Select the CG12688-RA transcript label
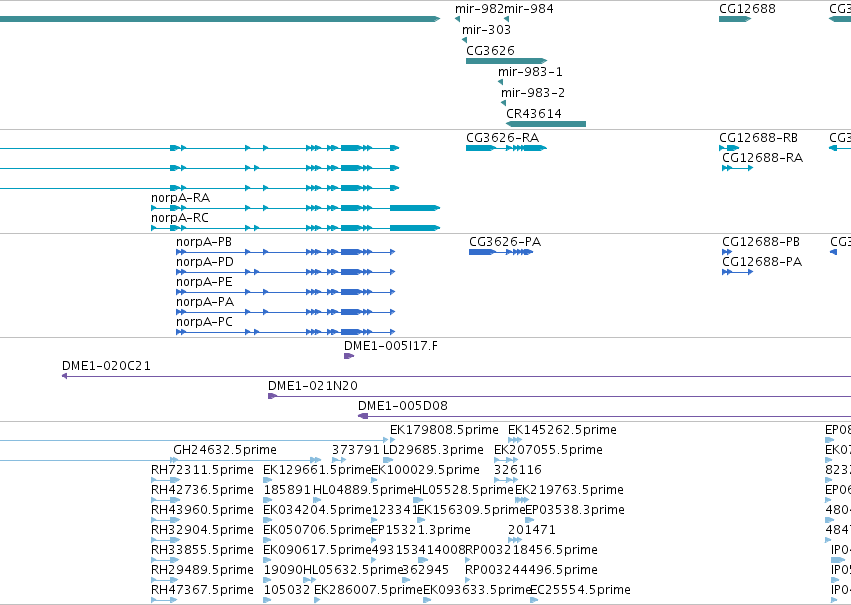 (762, 158)
